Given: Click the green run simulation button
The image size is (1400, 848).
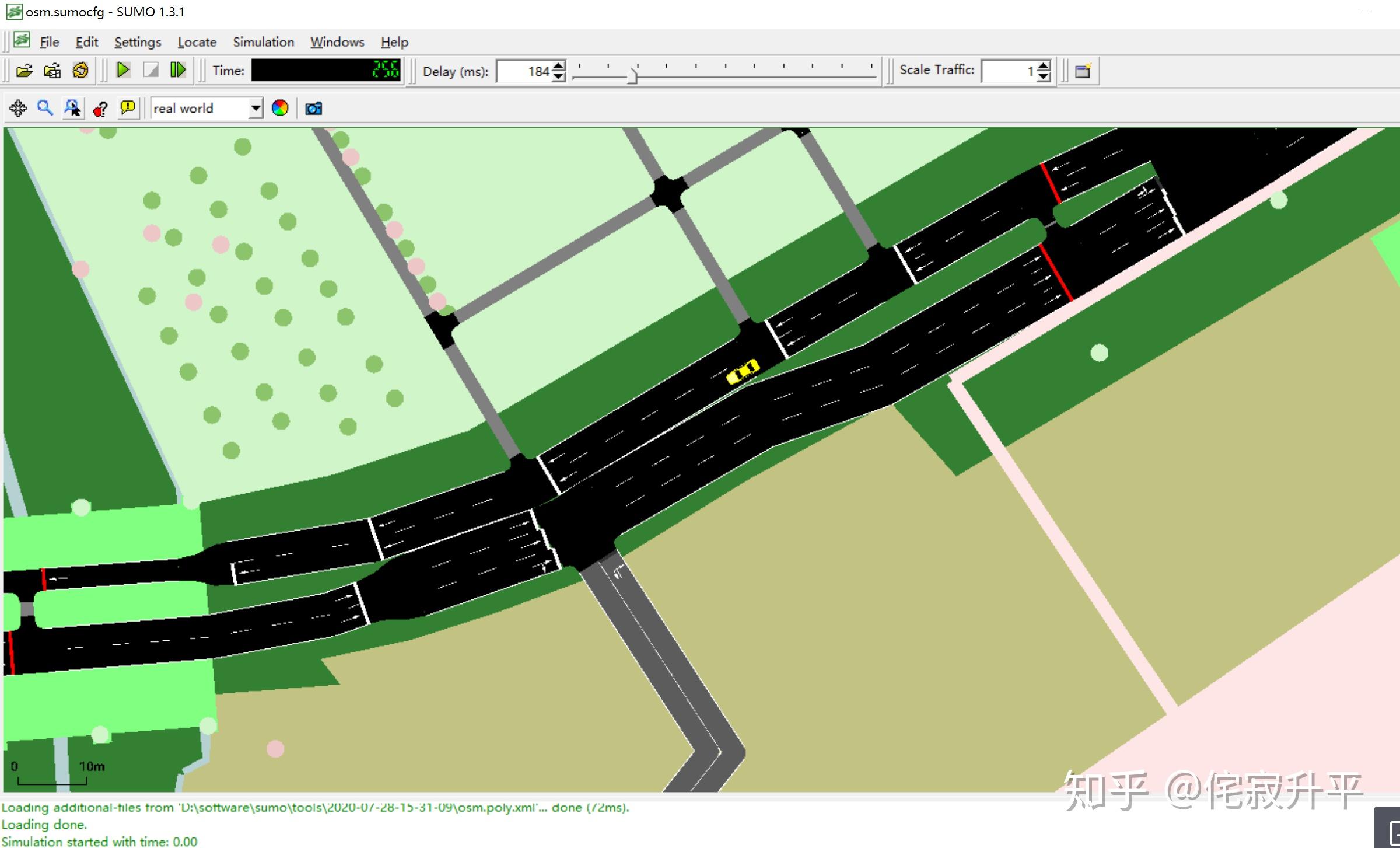Looking at the screenshot, I should (x=123, y=71).
